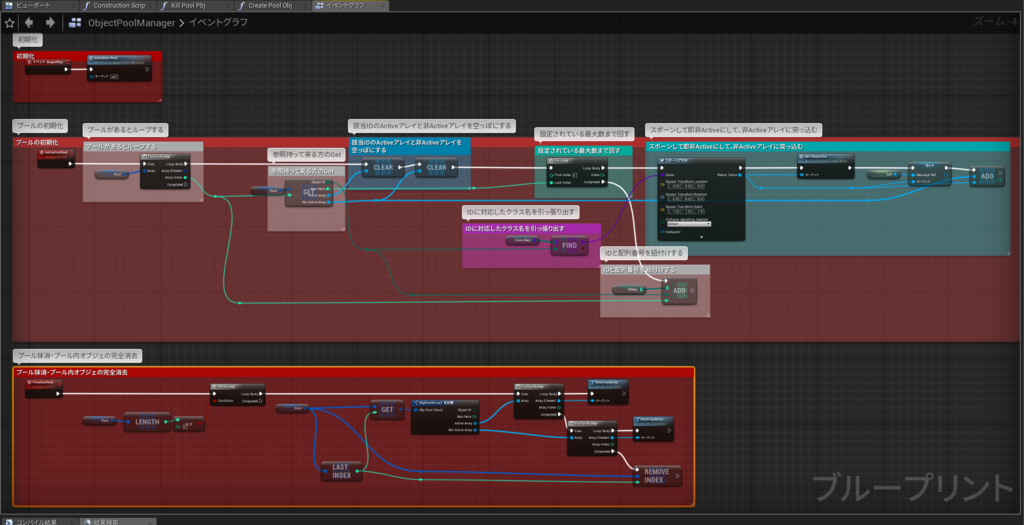
Task: Click the Spawn Transform Location X field
Action: pos(672,186)
